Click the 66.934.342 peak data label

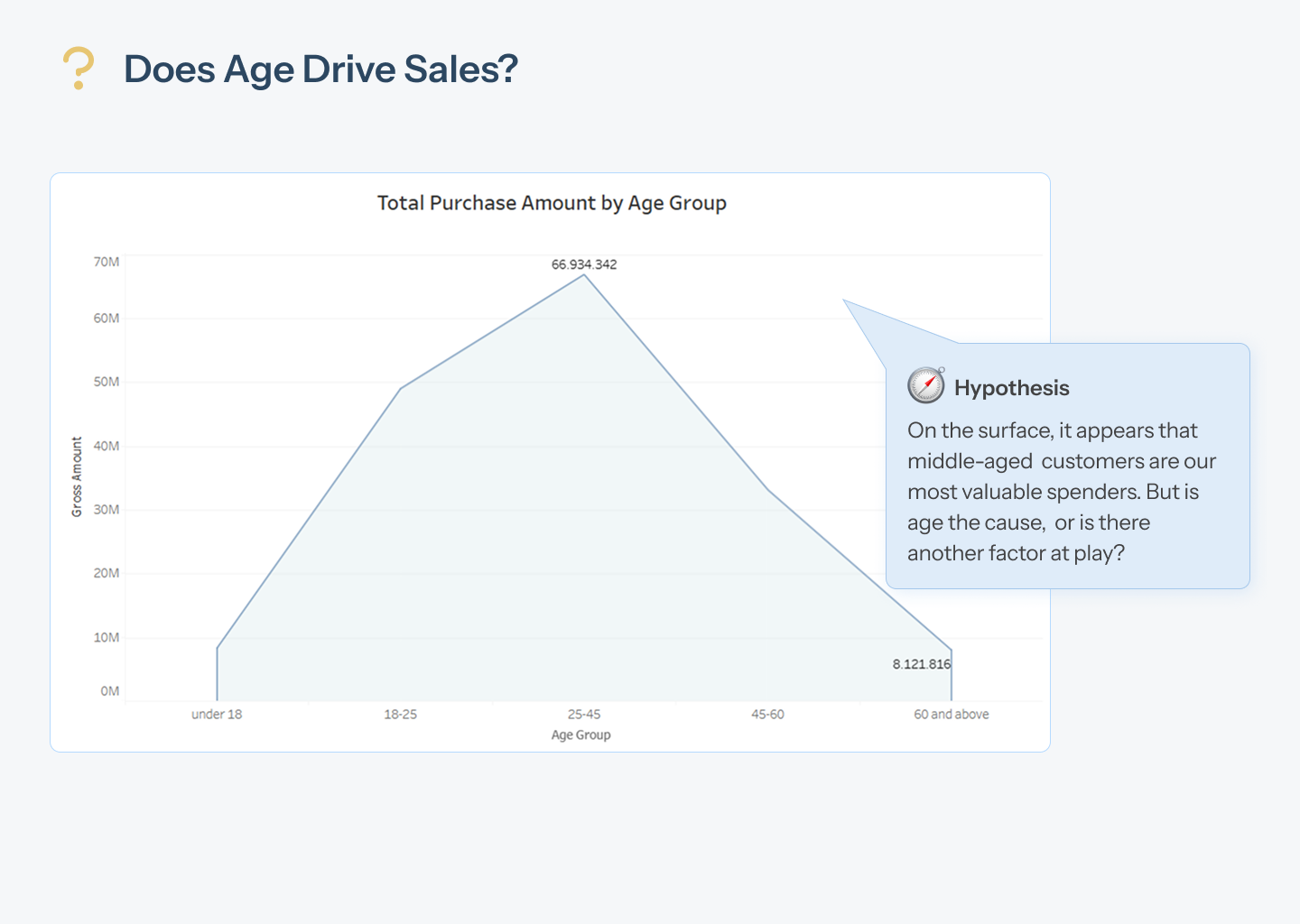click(x=584, y=264)
